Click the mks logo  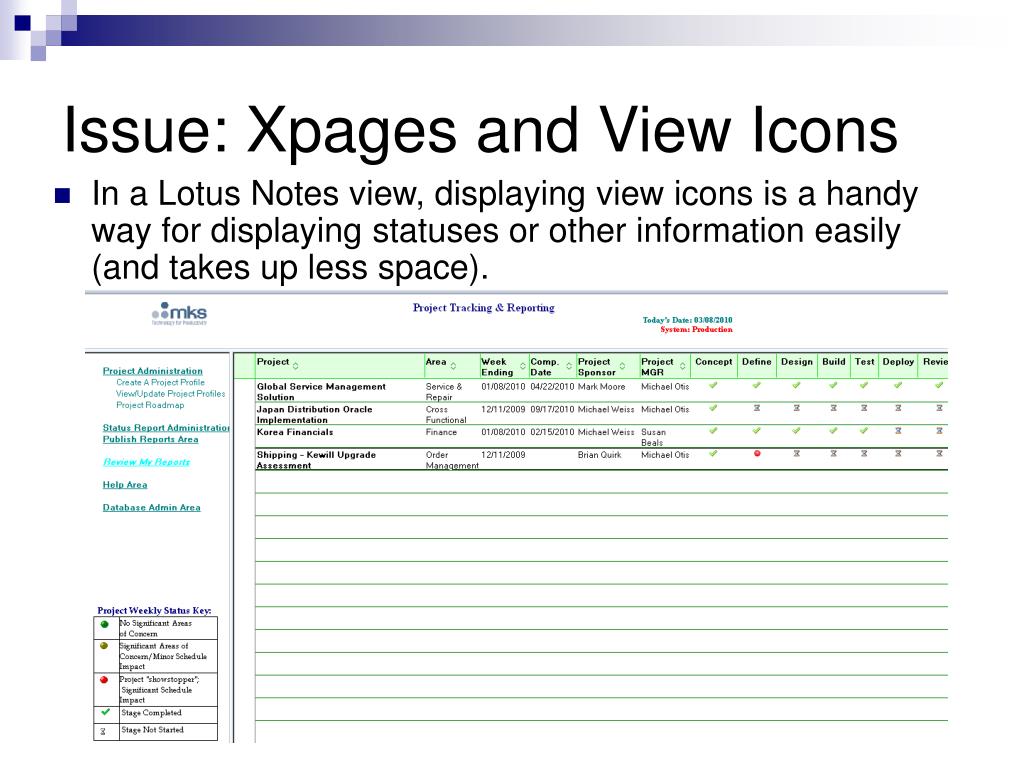coord(180,313)
